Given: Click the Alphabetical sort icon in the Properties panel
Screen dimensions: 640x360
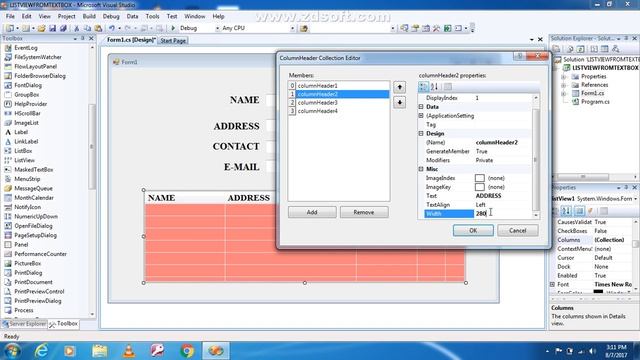Looking at the screenshot, I should pos(566,211).
